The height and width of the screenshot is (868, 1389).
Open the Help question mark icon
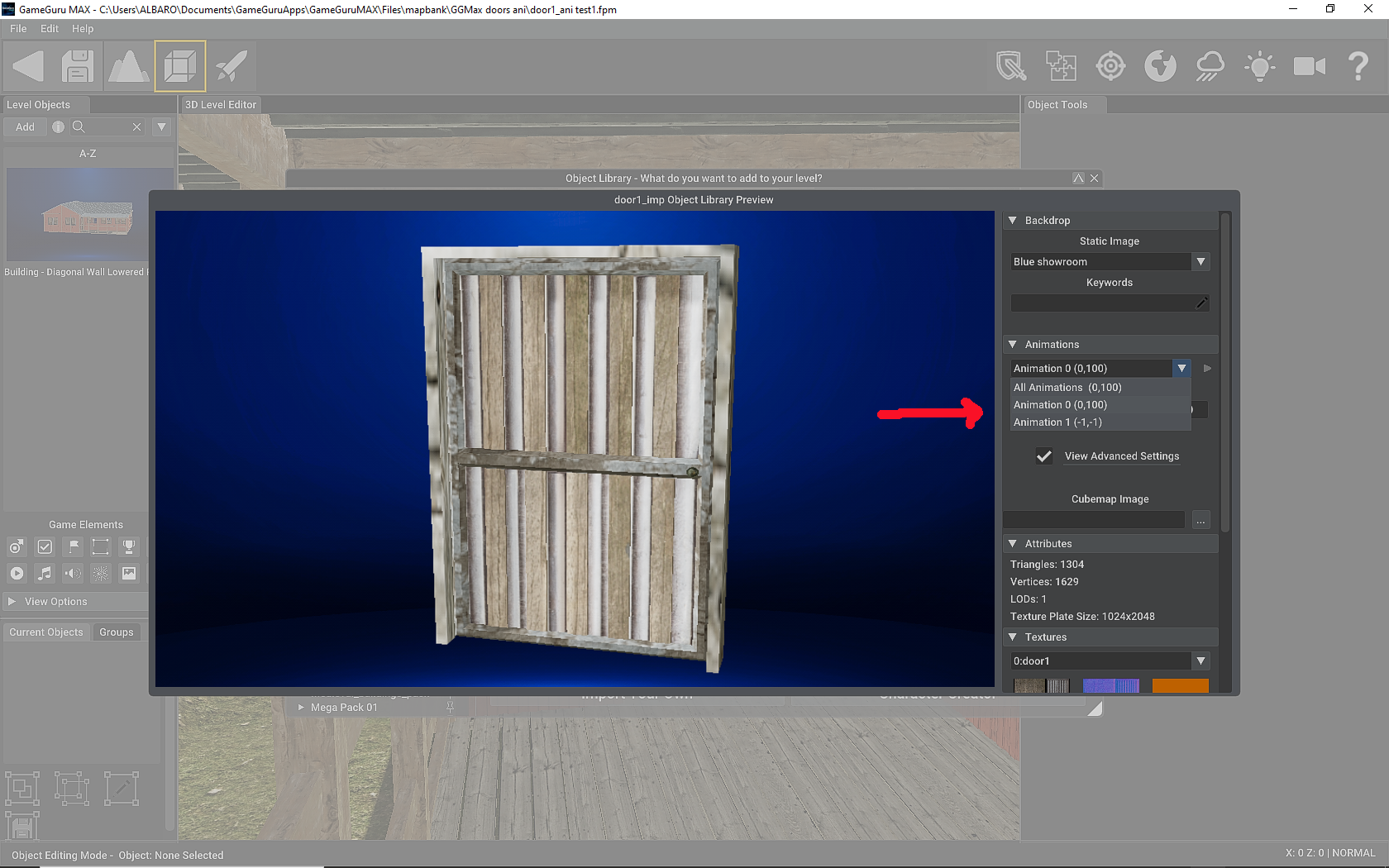pyautogui.click(x=1358, y=66)
